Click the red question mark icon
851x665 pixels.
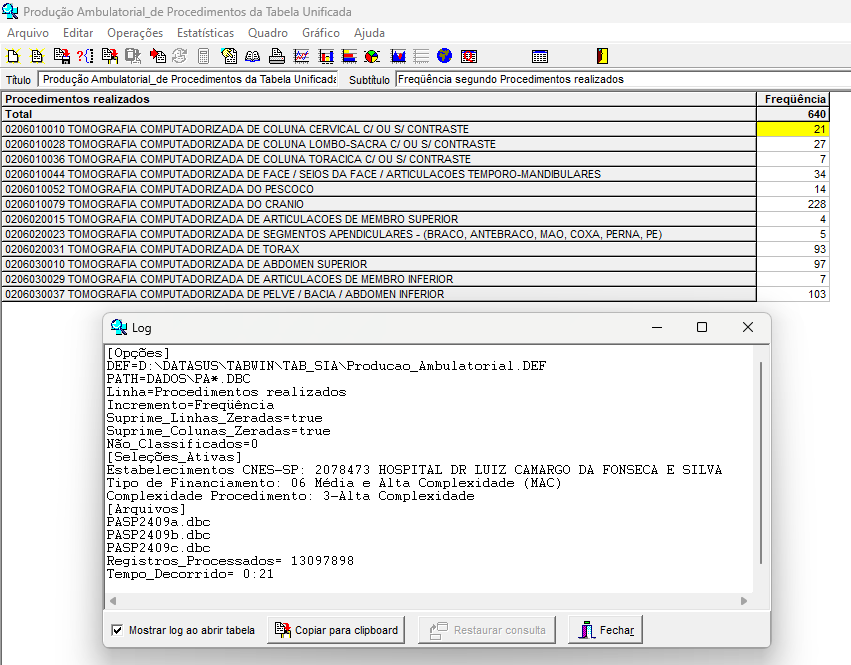pos(85,56)
